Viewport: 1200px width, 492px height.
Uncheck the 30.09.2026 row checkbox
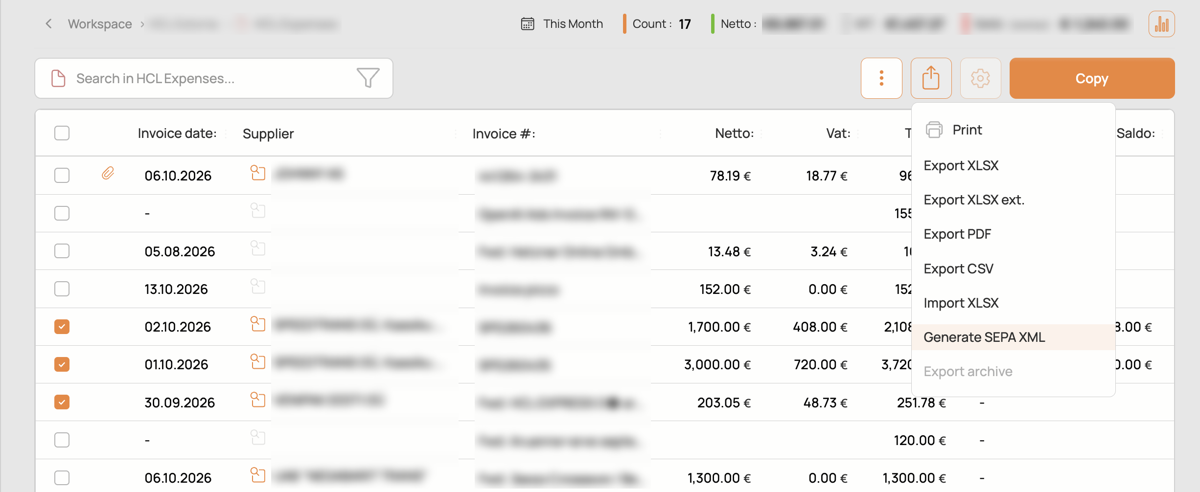click(x=62, y=402)
